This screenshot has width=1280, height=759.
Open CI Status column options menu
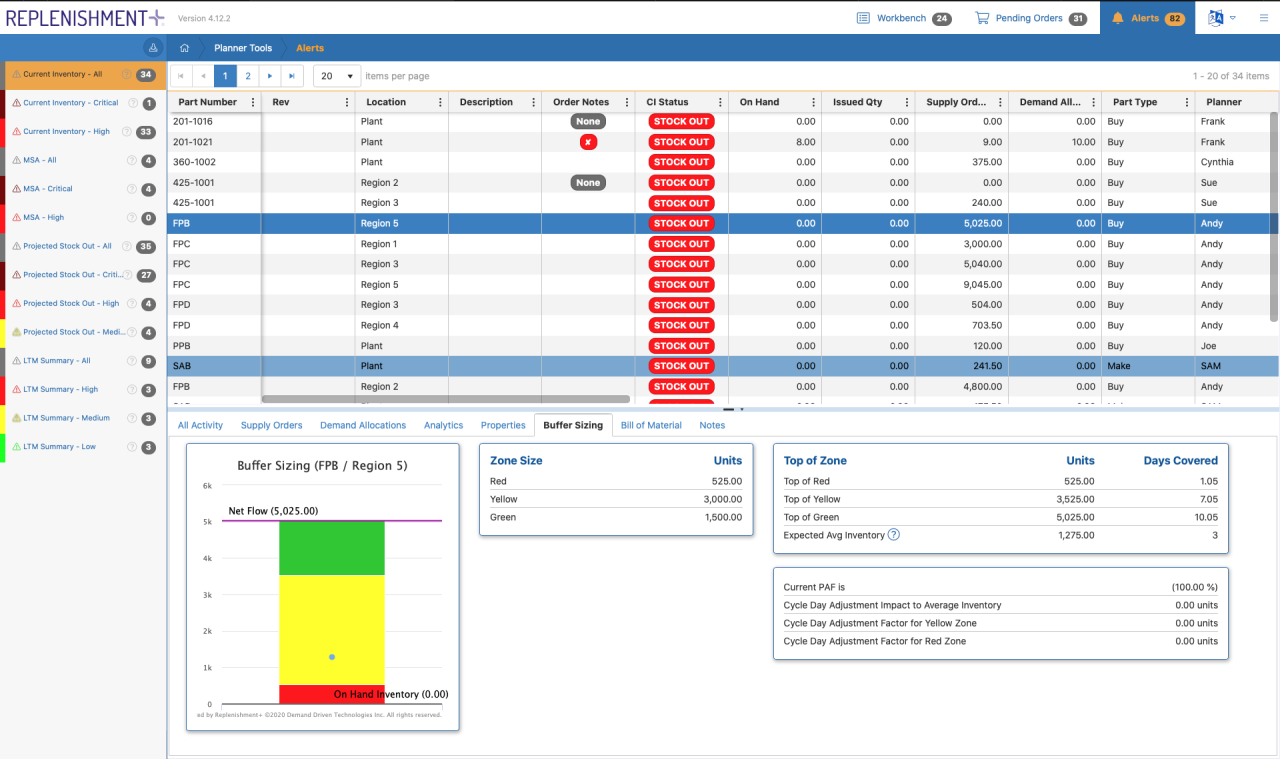click(720, 102)
